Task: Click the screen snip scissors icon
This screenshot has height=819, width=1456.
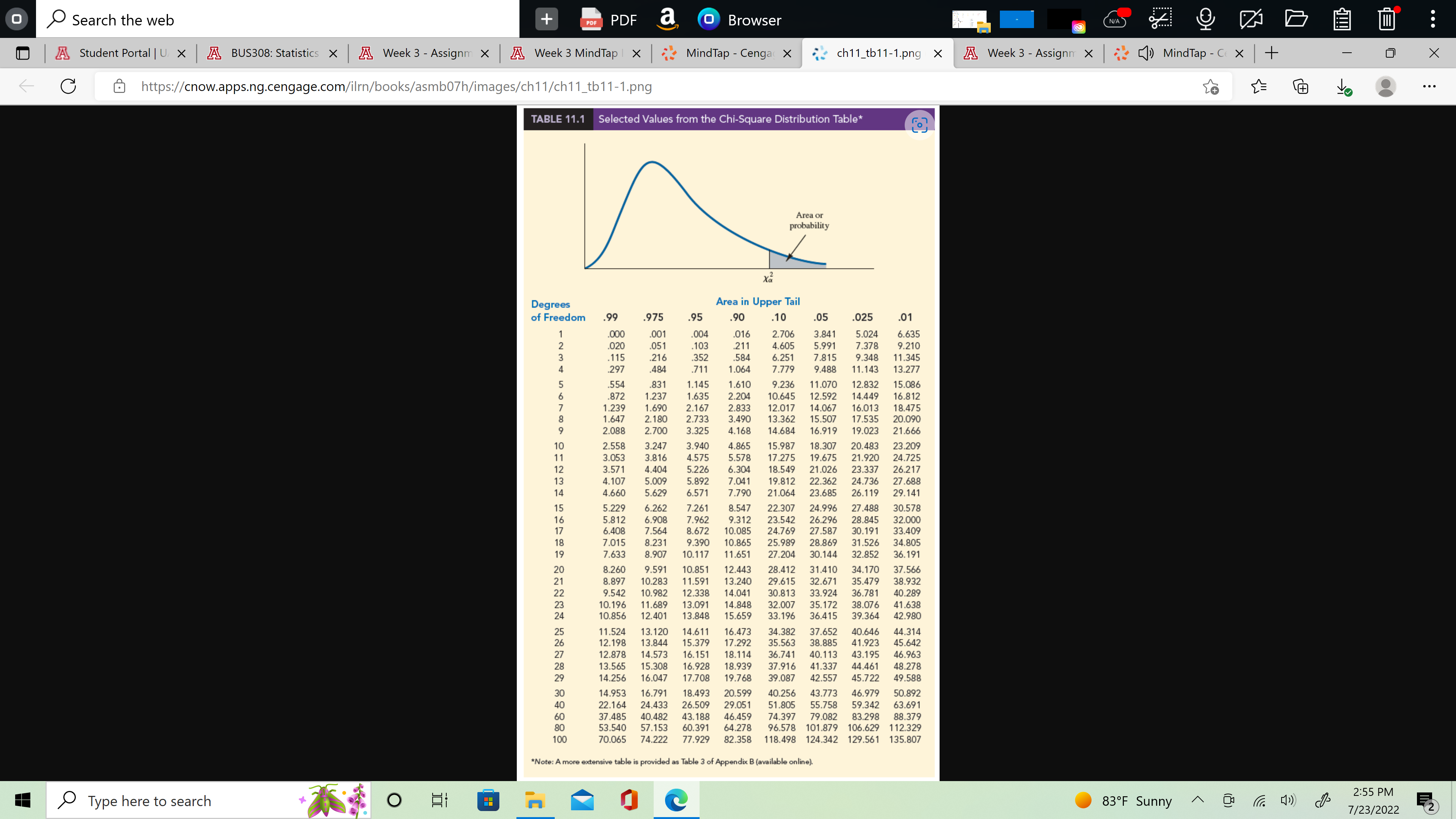Action: 1160,19
